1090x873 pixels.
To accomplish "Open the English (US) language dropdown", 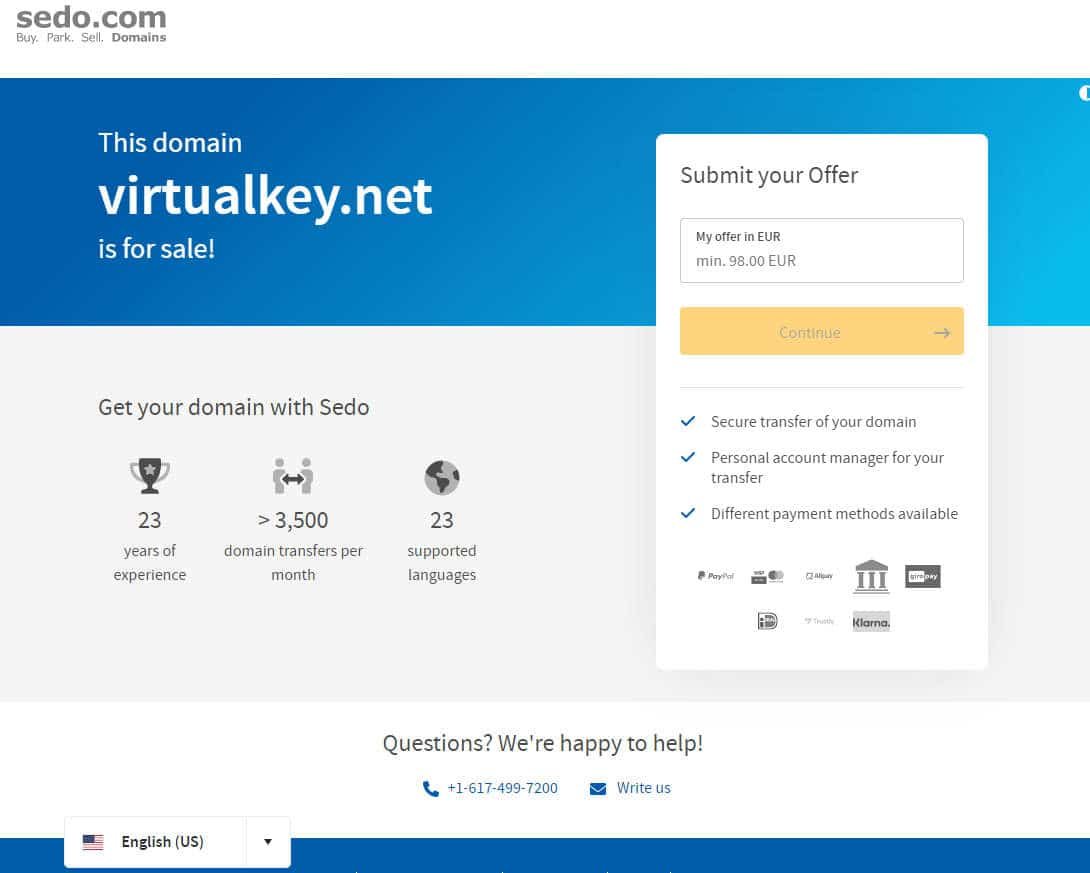I will coord(177,842).
